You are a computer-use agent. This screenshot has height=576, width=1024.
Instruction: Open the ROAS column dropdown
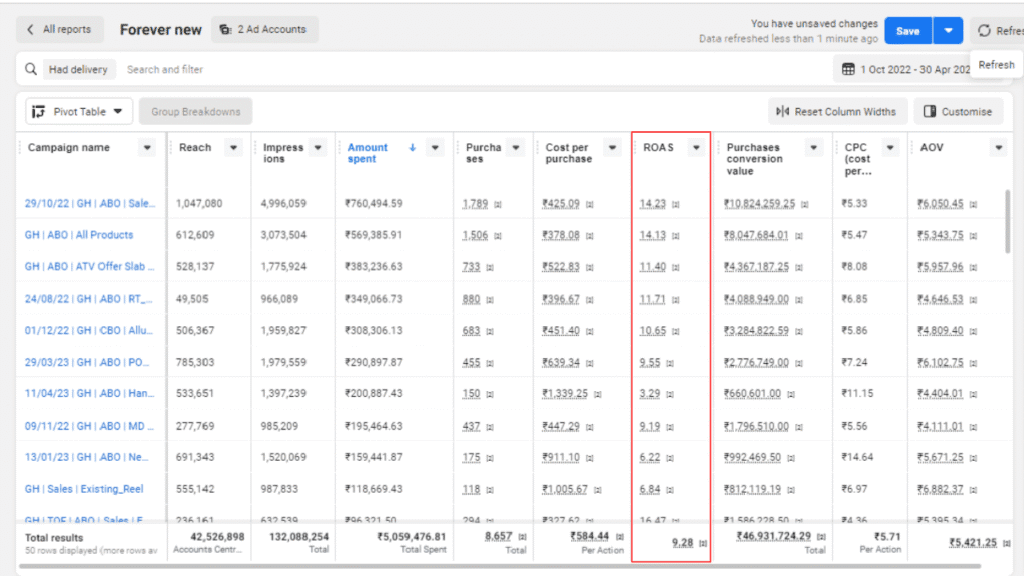click(x=695, y=148)
